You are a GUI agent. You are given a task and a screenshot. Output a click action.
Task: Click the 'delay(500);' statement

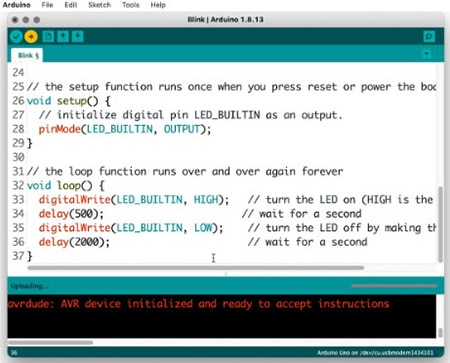(x=71, y=214)
